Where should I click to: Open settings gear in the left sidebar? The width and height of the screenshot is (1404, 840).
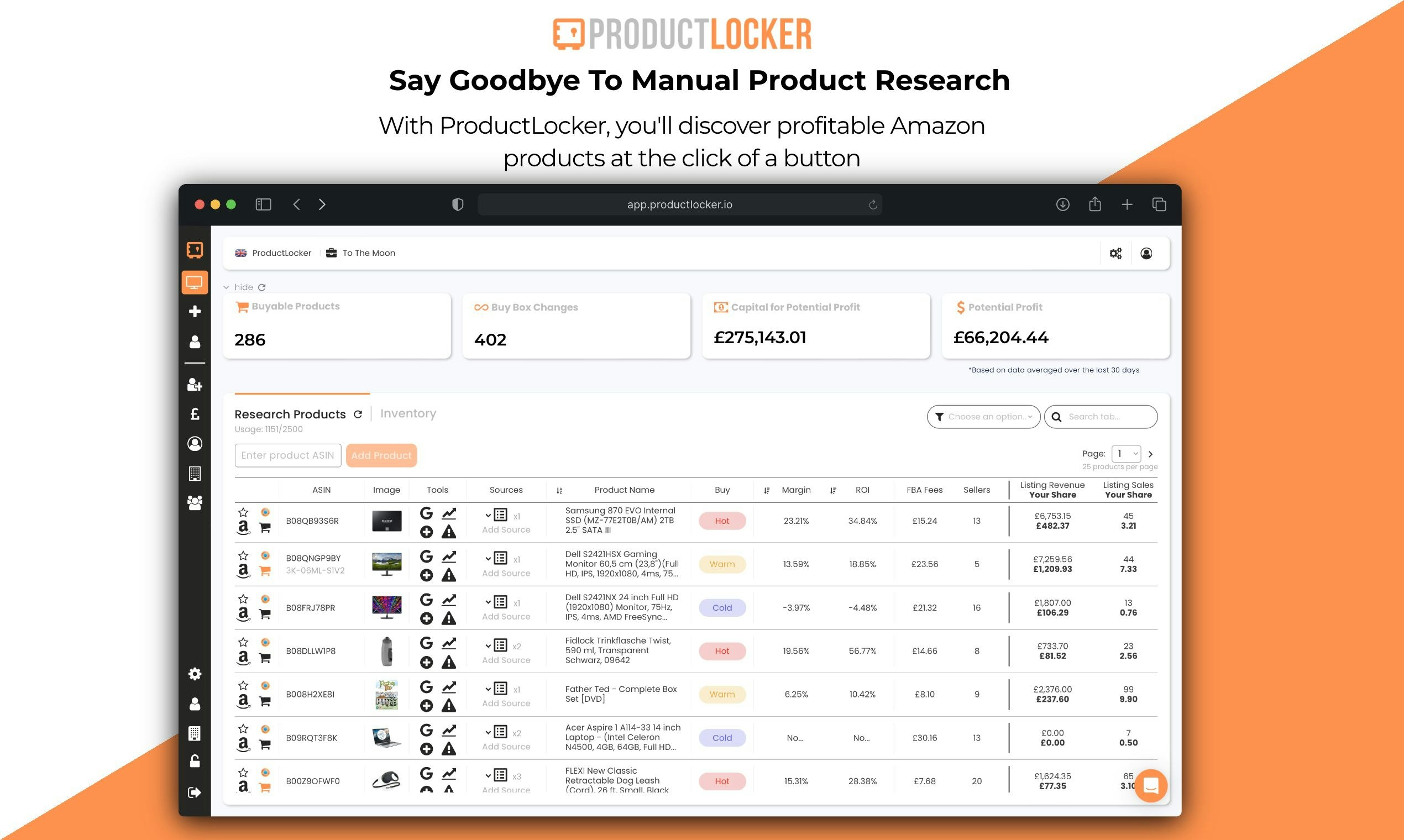click(194, 674)
